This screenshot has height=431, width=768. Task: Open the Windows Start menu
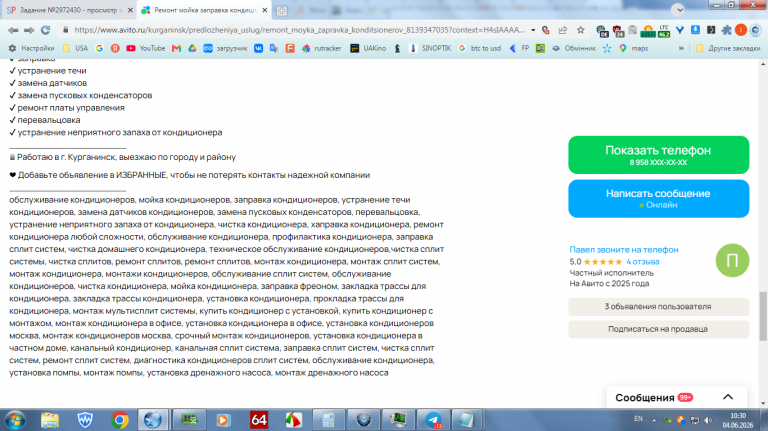(15, 420)
